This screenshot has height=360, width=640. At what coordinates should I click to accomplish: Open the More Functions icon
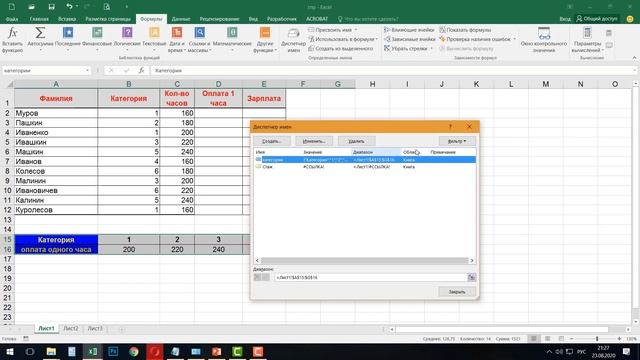[265, 33]
